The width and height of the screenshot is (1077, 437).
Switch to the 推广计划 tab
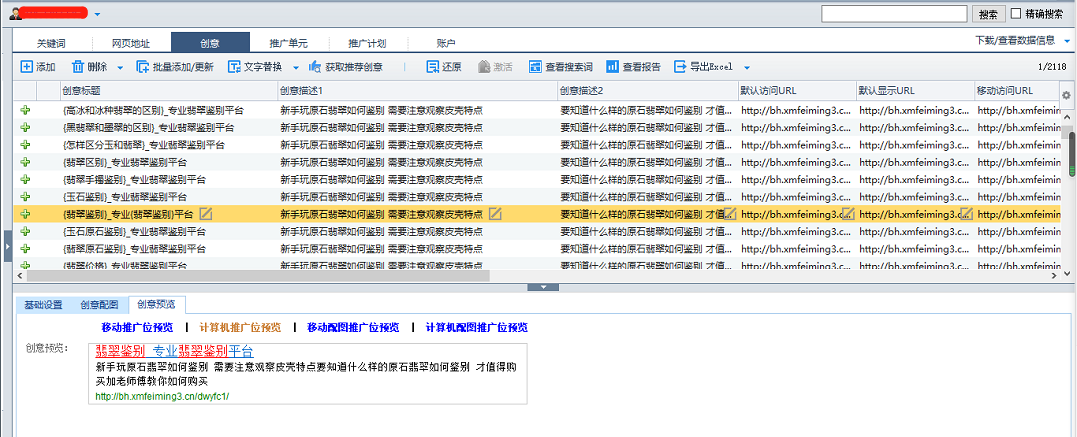366,44
